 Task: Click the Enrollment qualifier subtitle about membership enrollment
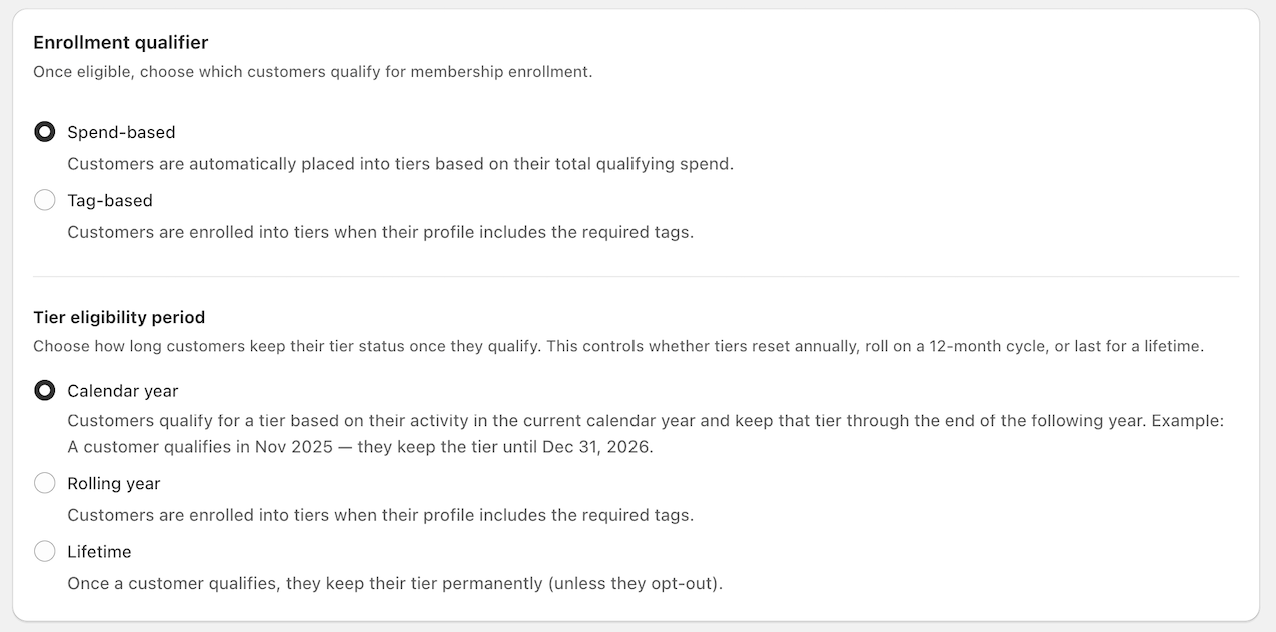pyautogui.click(x=313, y=72)
